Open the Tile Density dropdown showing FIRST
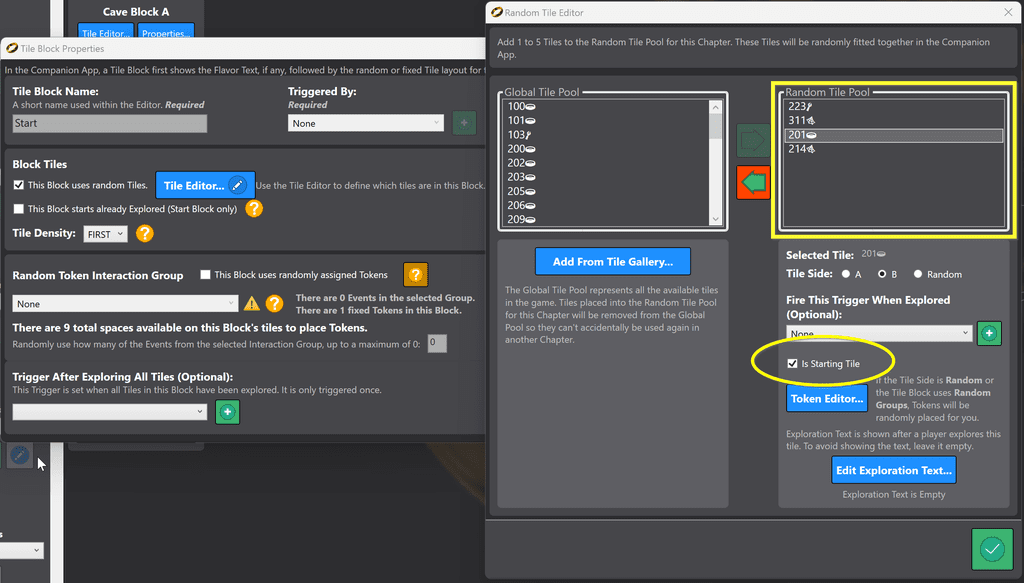 105,234
